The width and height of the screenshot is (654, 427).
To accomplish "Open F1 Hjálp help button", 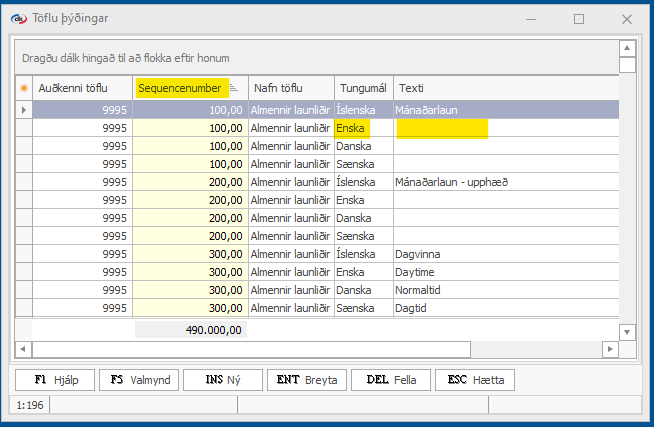I will 55,380.
